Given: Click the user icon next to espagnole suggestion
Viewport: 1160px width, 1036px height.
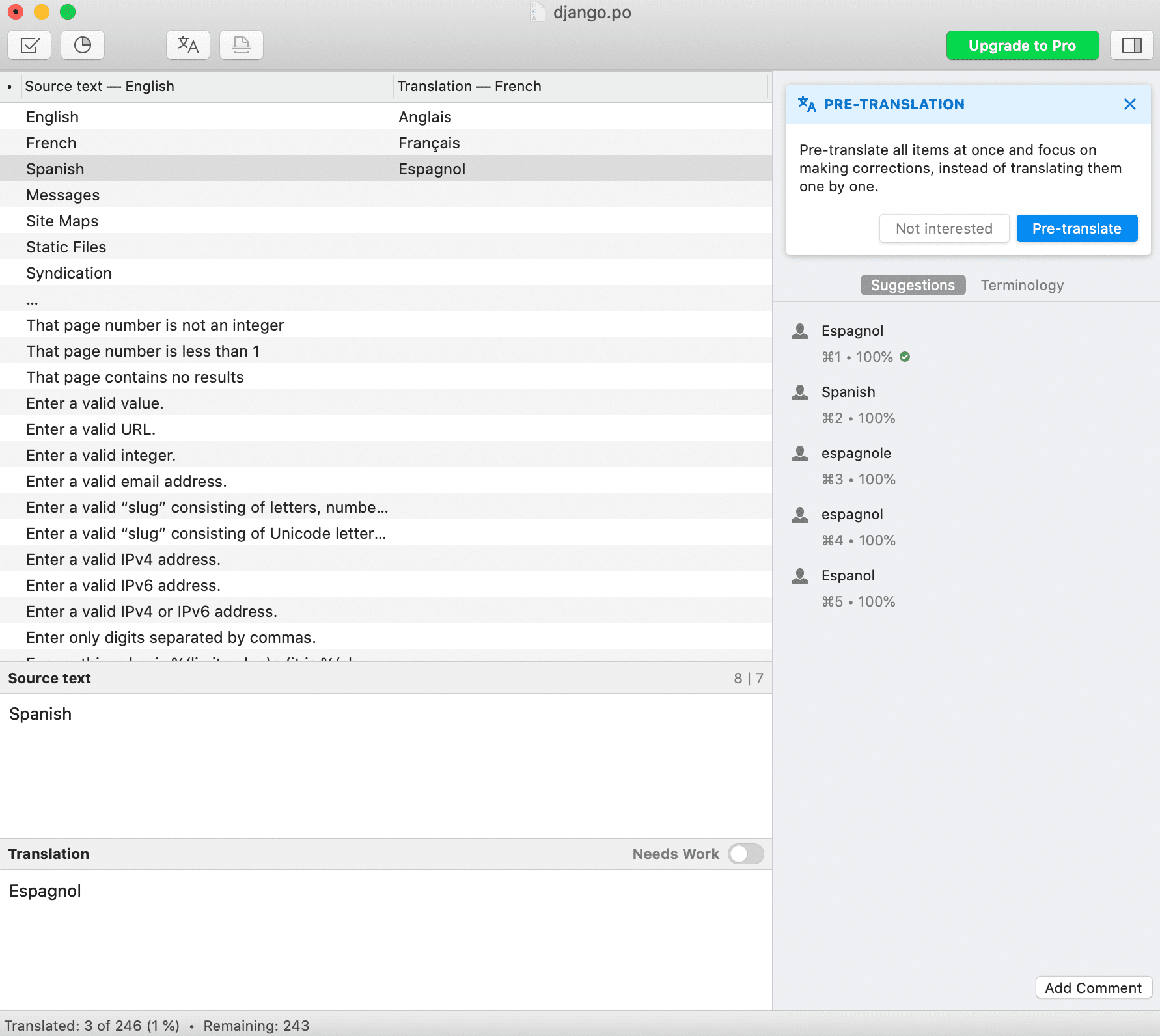Looking at the screenshot, I should coord(800,454).
